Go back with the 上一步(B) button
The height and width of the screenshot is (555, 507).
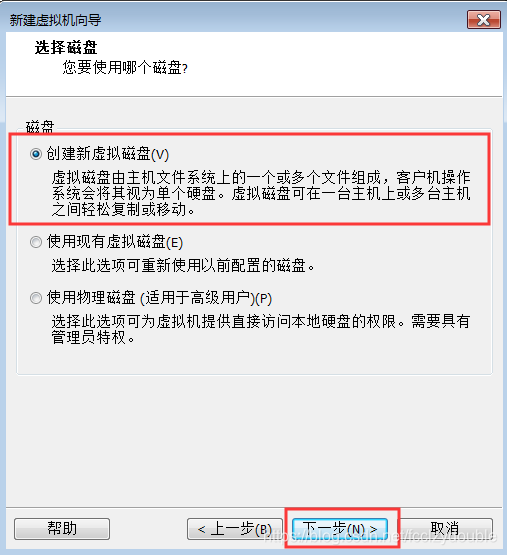point(235,529)
